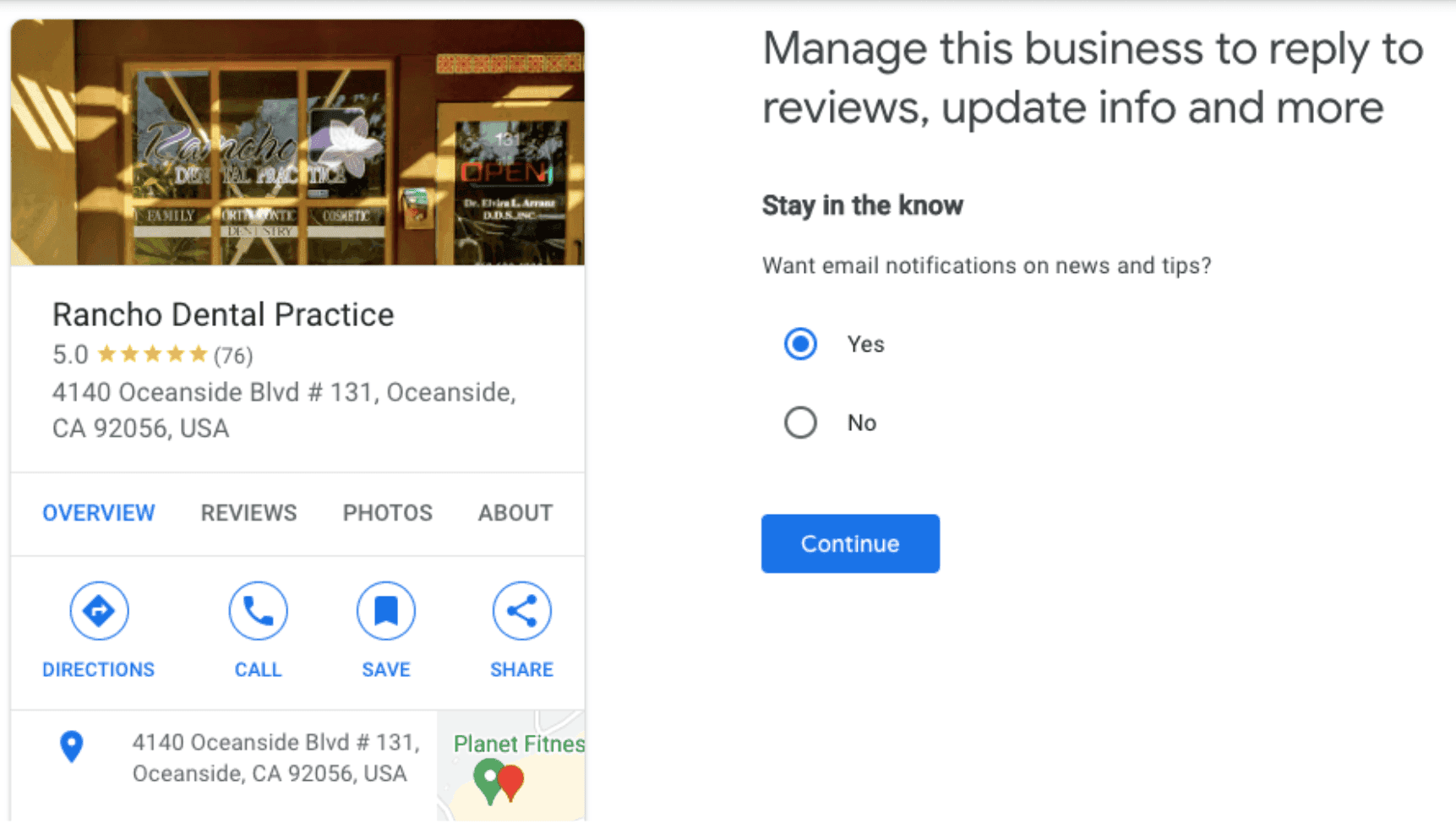Click the green Planet Fitness map marker
The height and width of the screenshot is (840, 1456).
(x=488, y=780)
